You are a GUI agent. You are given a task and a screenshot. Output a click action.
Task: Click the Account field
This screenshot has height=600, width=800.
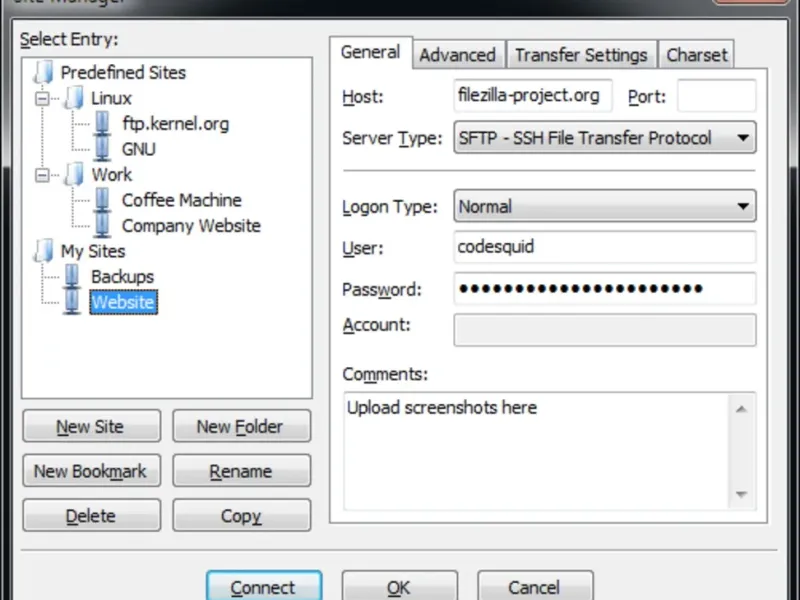(605, 330)
